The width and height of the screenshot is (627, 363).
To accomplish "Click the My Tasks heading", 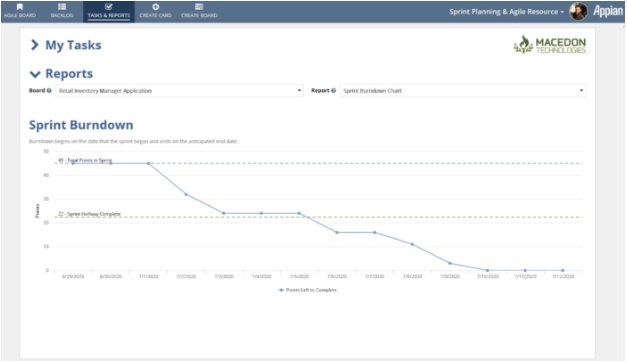I will point(73,45).
